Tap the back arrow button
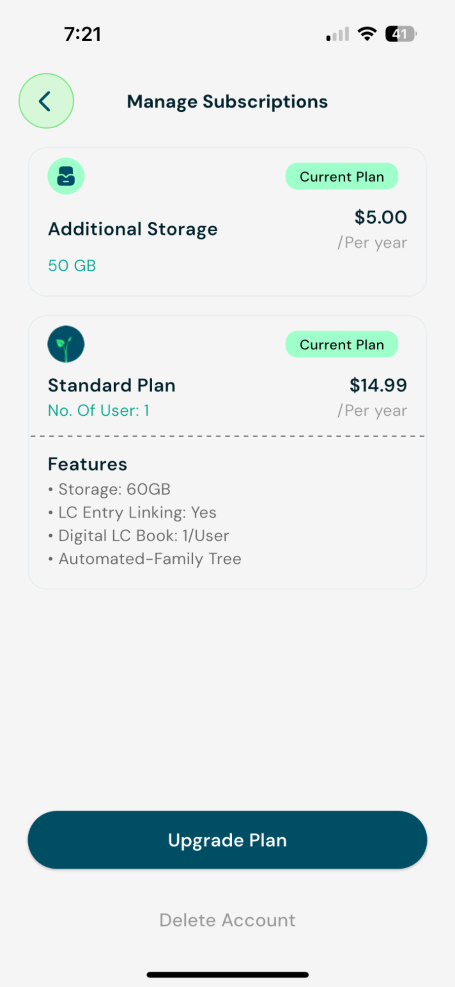The height and width of the screenshot is (987, 455). tap(46, 101)
